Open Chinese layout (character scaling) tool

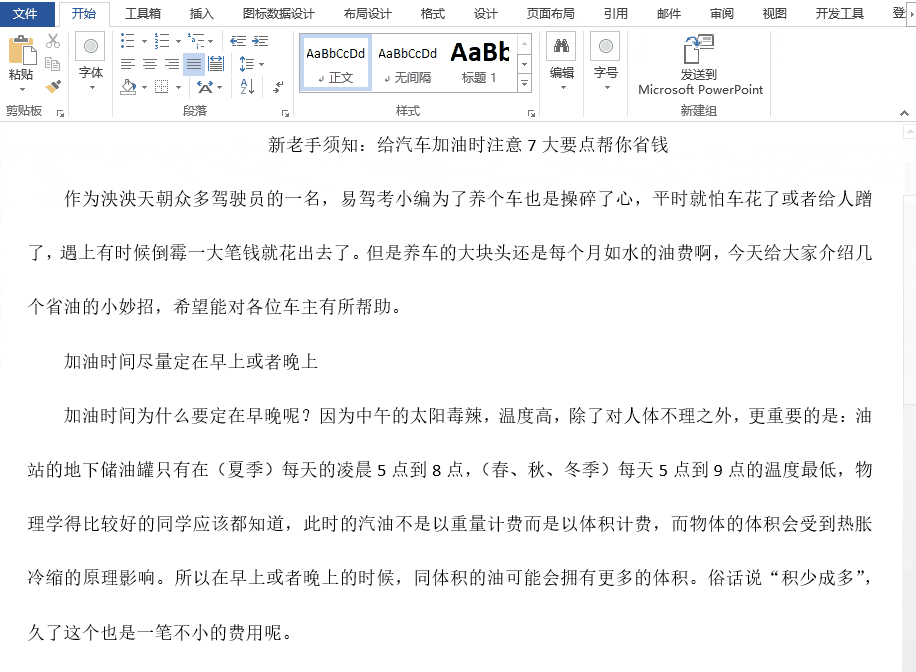(x=205, y=87)
